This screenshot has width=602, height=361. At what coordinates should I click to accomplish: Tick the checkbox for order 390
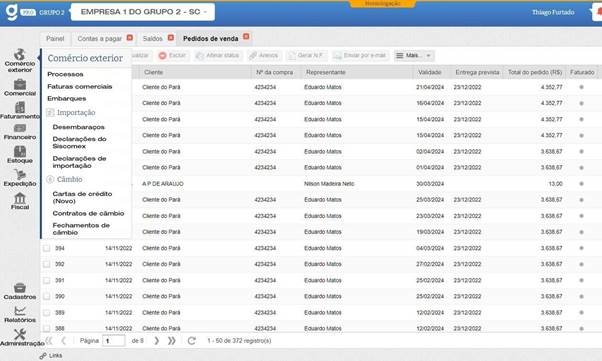tap(46, 296)
